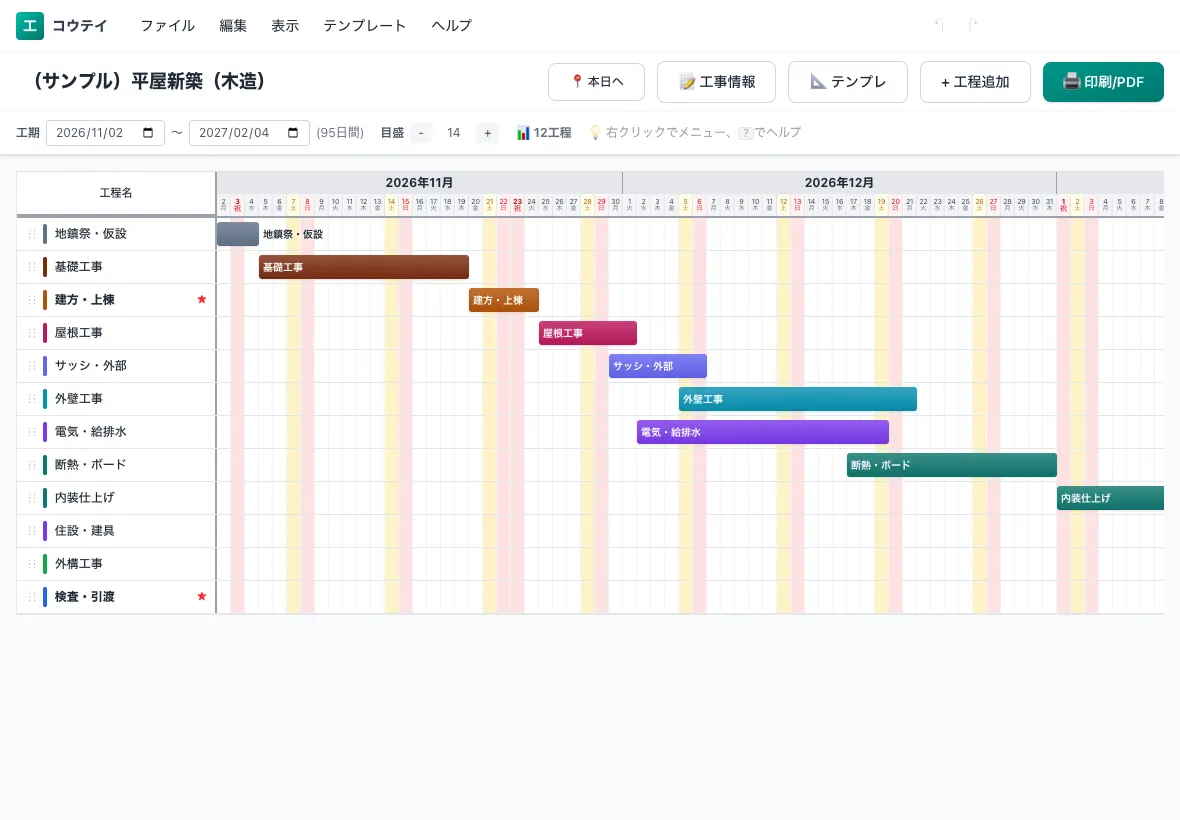Screen dimensions: 1180x820
Task: Select the 断熱・ボード Gantt bar
Action: point(951,466)
